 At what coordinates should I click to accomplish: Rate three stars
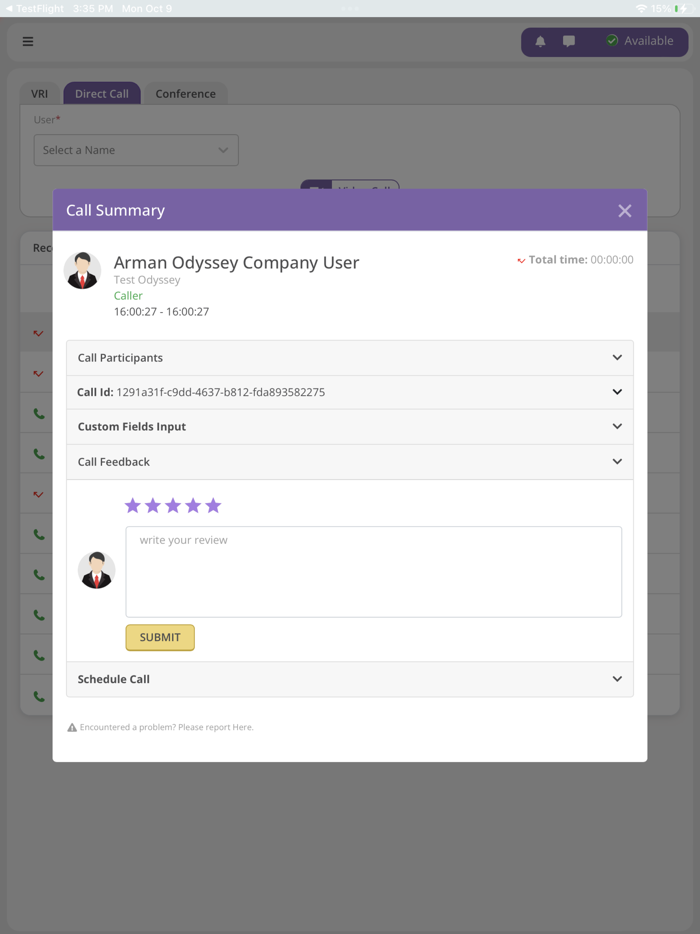[173, 506]
